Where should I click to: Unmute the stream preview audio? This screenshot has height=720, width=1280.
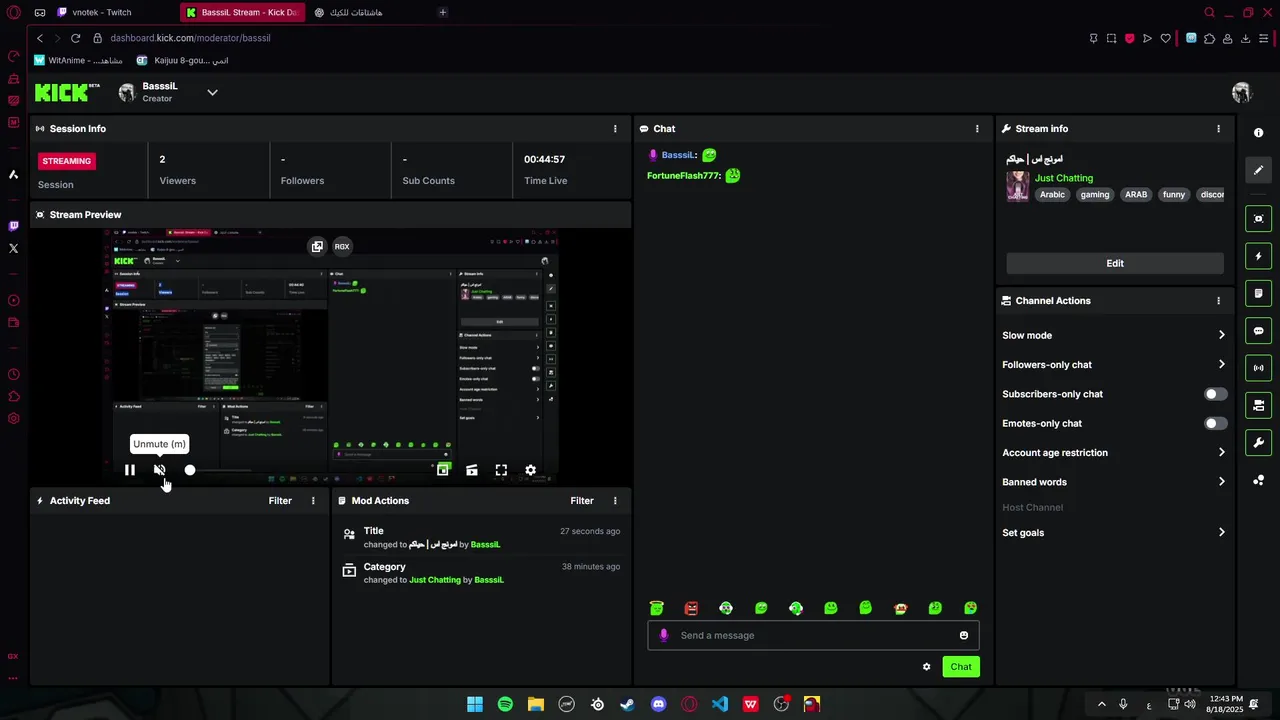click(x=159, y=470)
